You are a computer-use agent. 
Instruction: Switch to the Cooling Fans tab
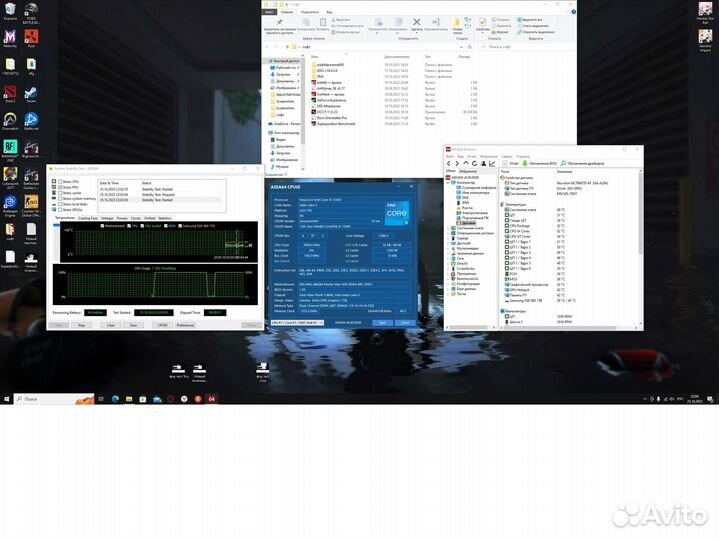click(x=88, y=218)
